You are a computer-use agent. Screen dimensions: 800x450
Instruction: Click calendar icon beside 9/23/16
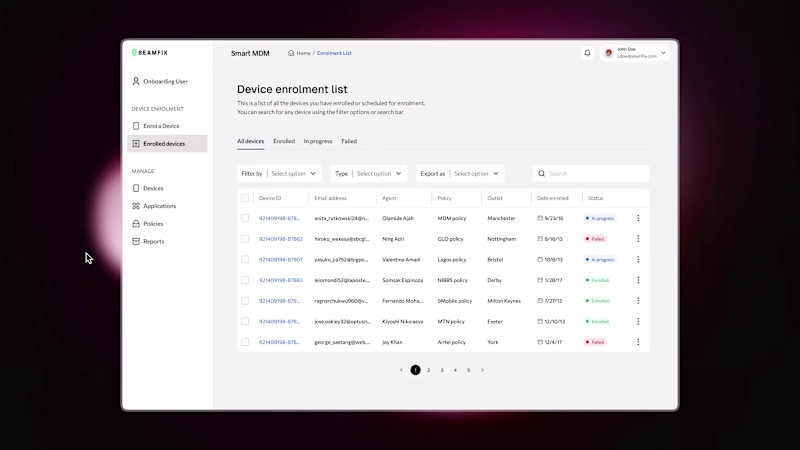pyautogui.click(x=540, y=218)
